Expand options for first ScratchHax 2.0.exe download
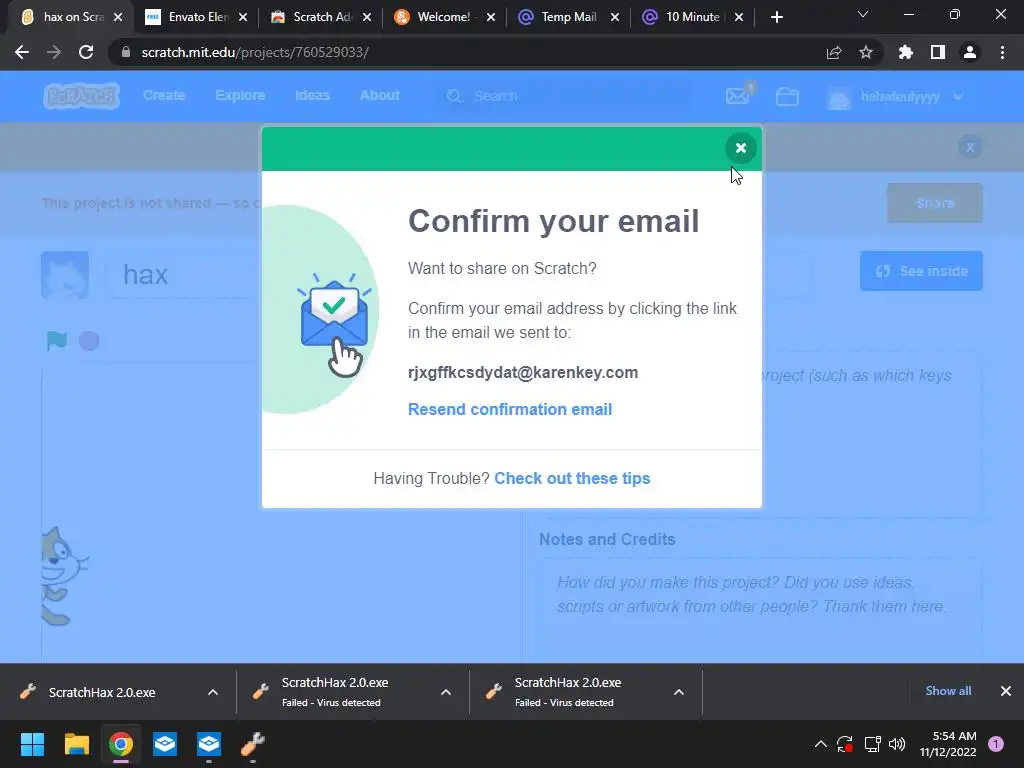This screenshot has width=1024, height=768. pos(213,692)
